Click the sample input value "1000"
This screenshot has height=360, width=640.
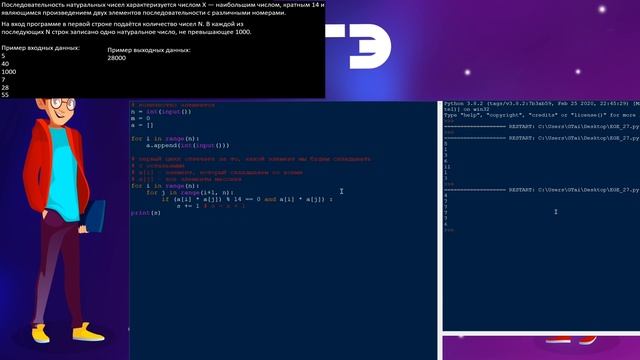pyautogui.click(x=9, y=72)
